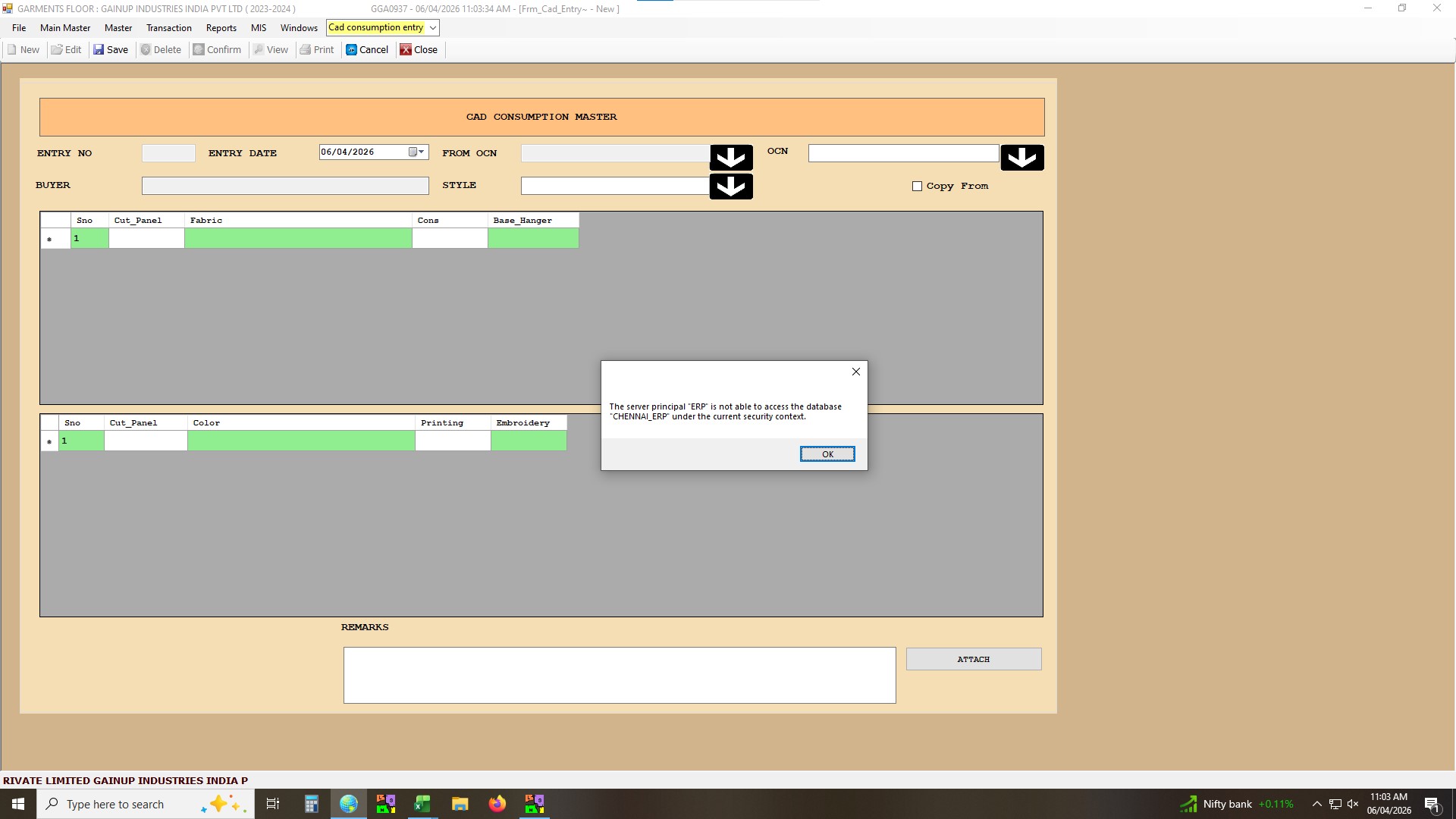Click the Edit toolbar icon
1456x819 pixels.
coord(57,50)
